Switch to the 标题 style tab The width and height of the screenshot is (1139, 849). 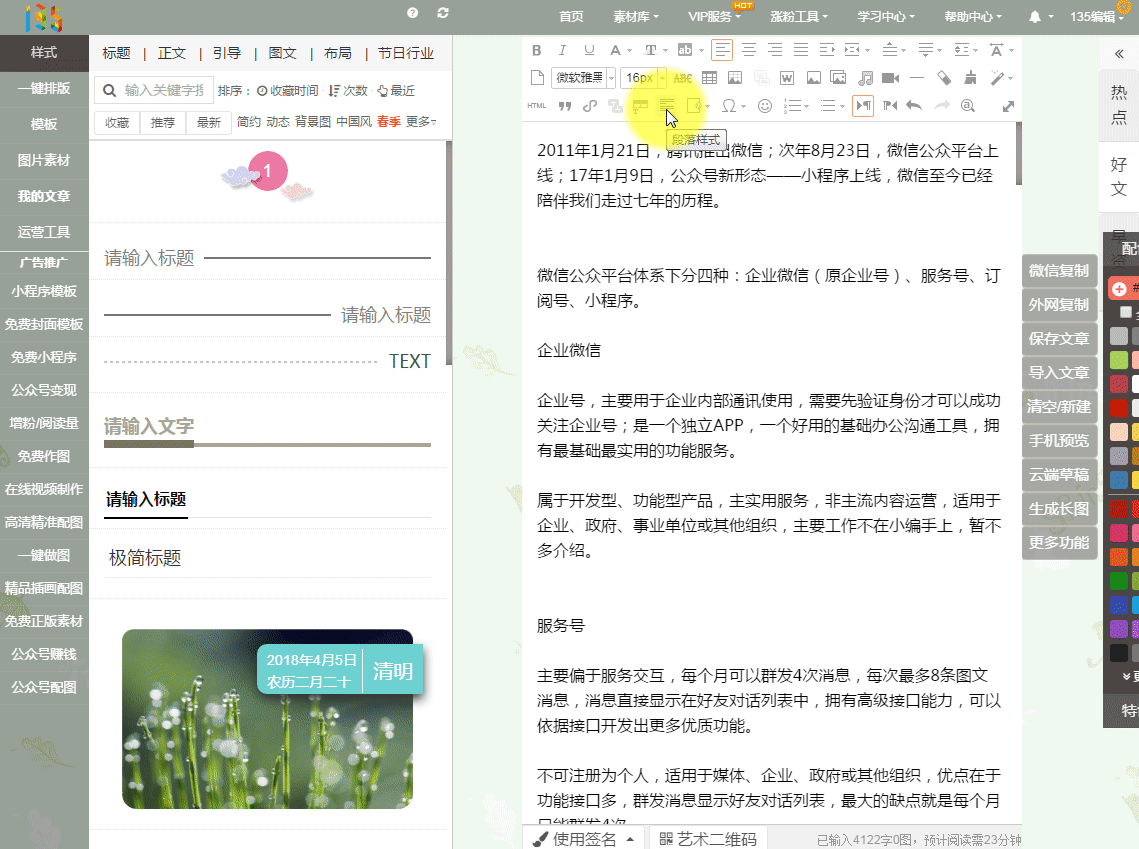116,53
